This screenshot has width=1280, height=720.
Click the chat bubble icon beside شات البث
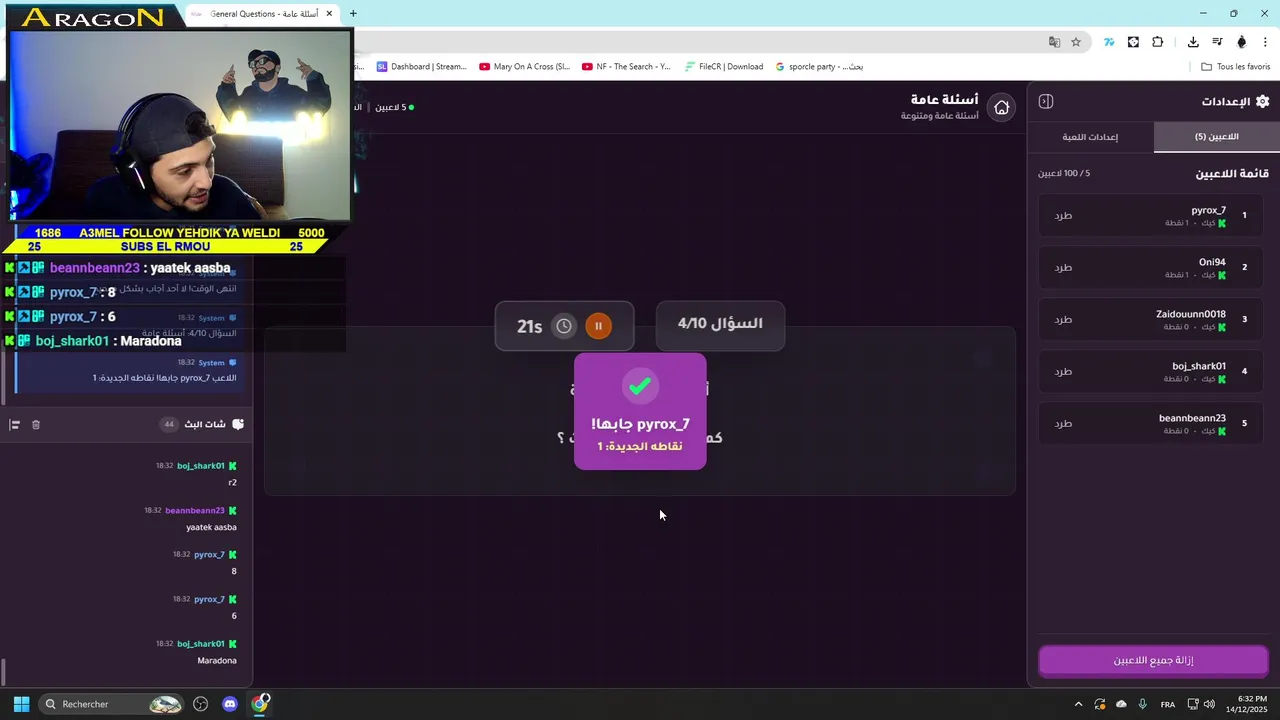238,424
